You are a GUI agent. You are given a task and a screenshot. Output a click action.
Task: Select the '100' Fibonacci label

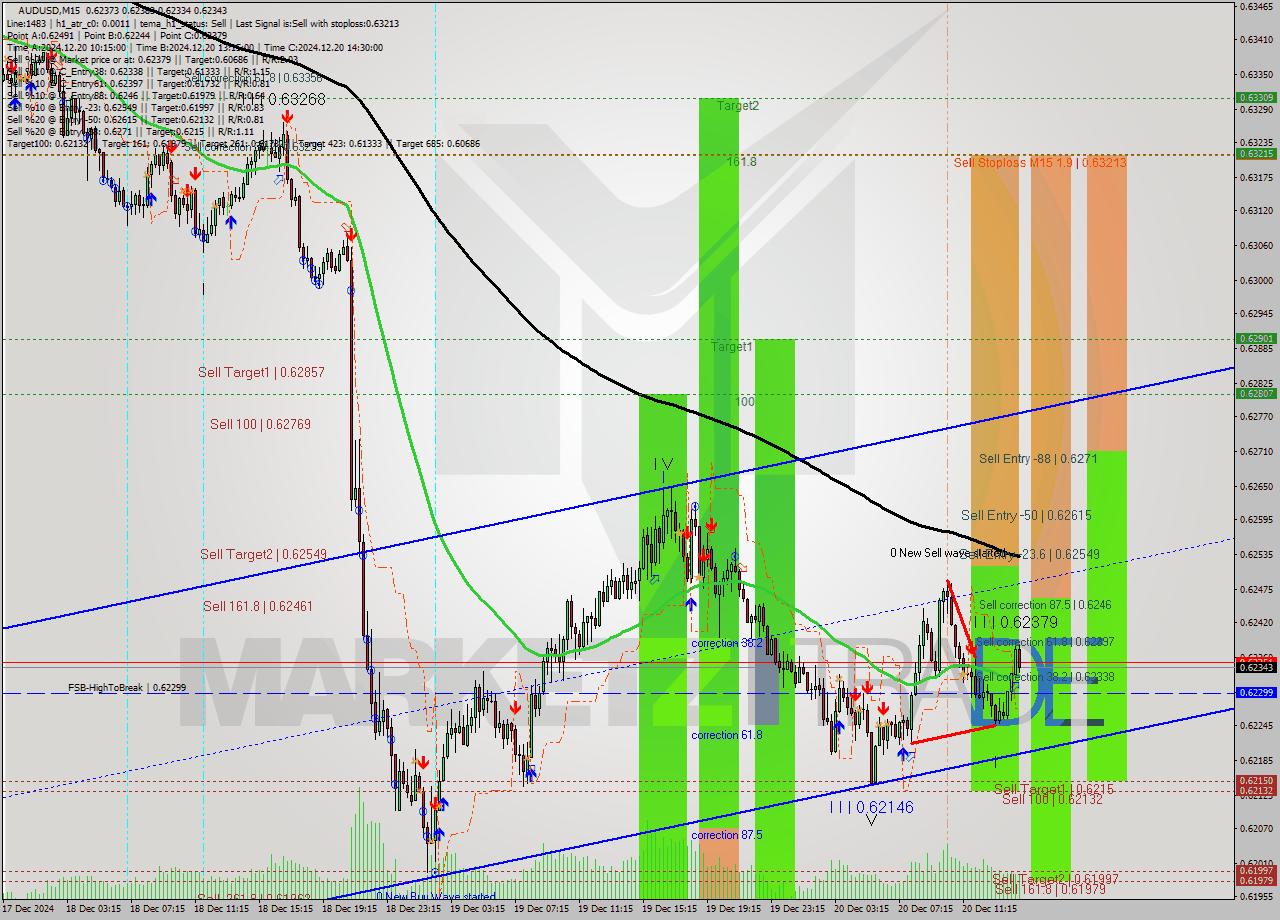tap(745, 401)
